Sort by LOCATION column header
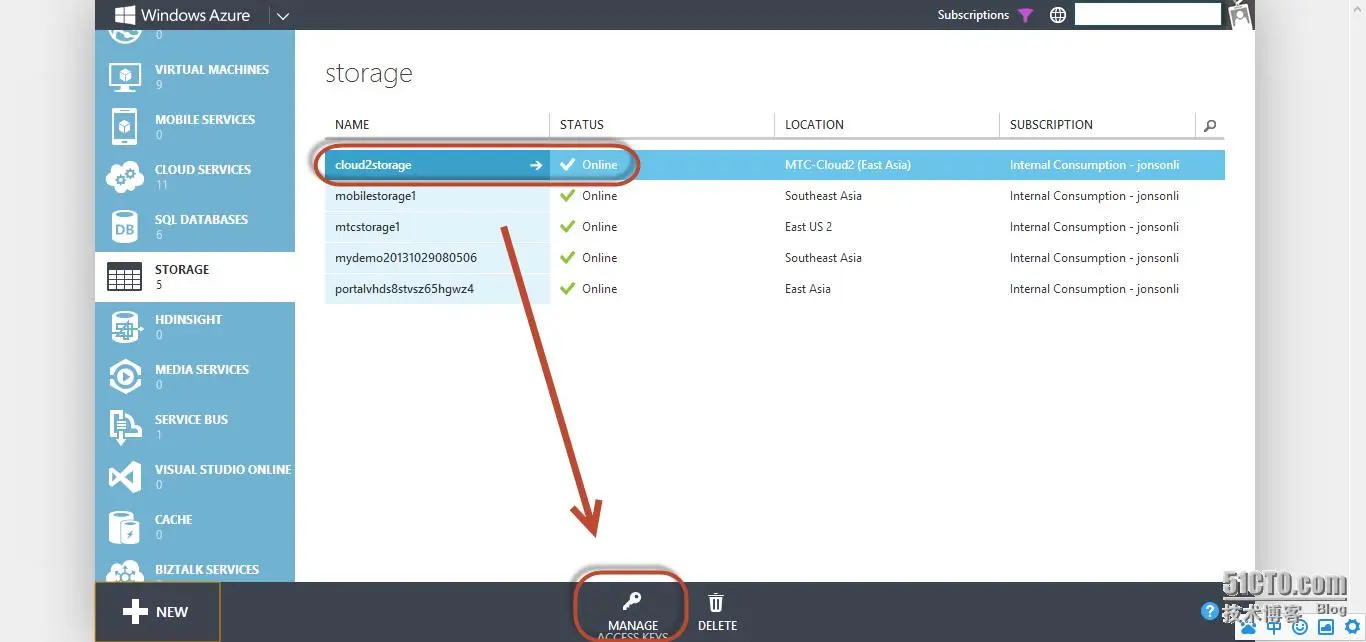This screenshot has width=1366, height=642. 814,125
